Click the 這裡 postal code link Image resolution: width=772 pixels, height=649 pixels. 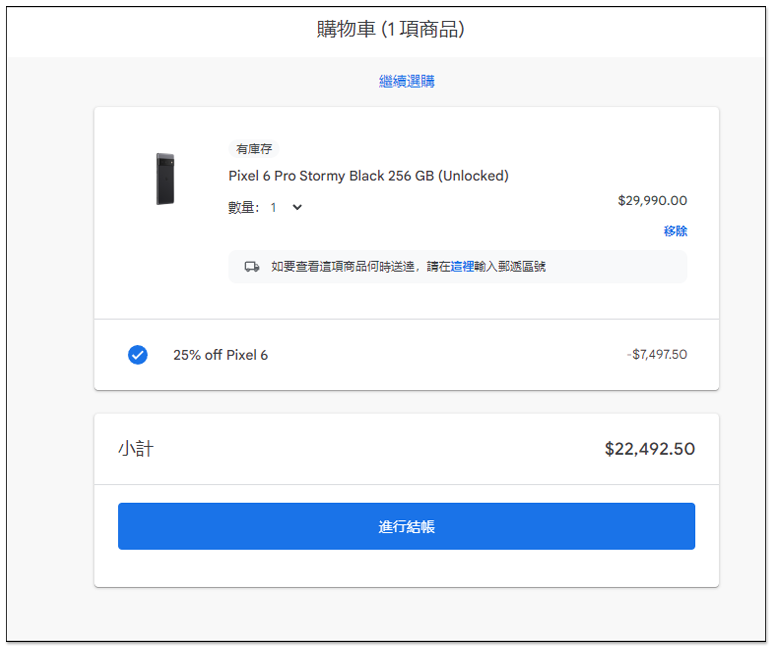pyautogui.click(x=462, y=267)
